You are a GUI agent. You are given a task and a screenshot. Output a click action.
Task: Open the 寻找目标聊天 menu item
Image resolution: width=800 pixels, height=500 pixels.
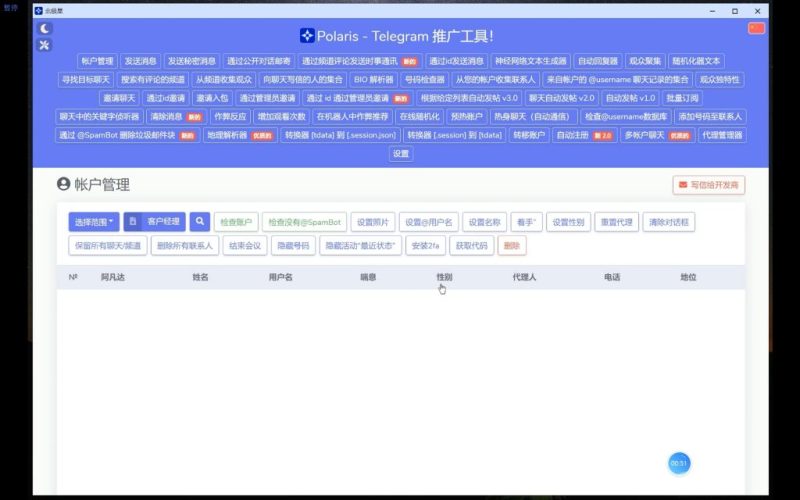(86, 80)
